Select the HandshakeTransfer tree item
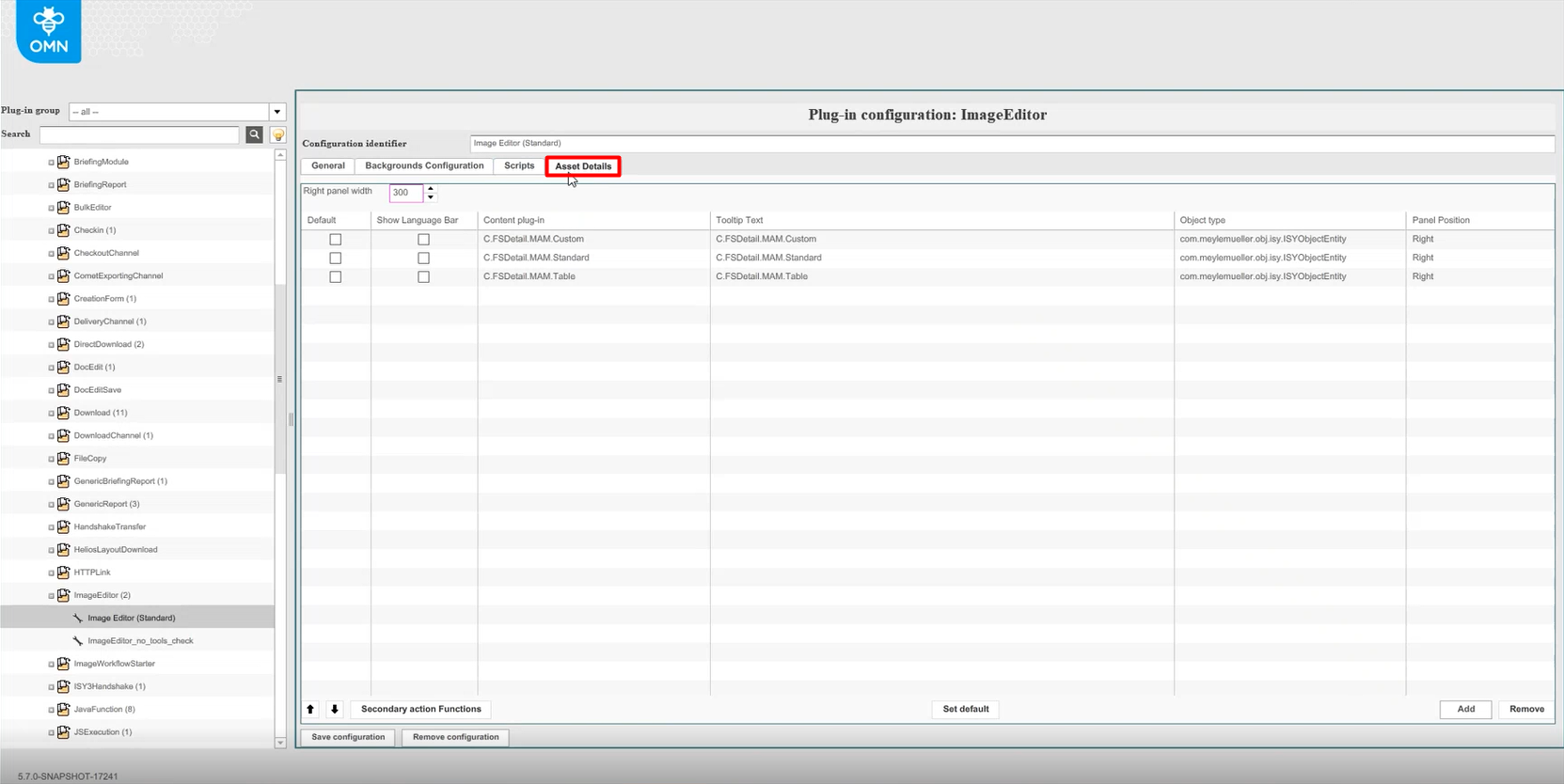The image size is (1564, 784). click(110, 526)
